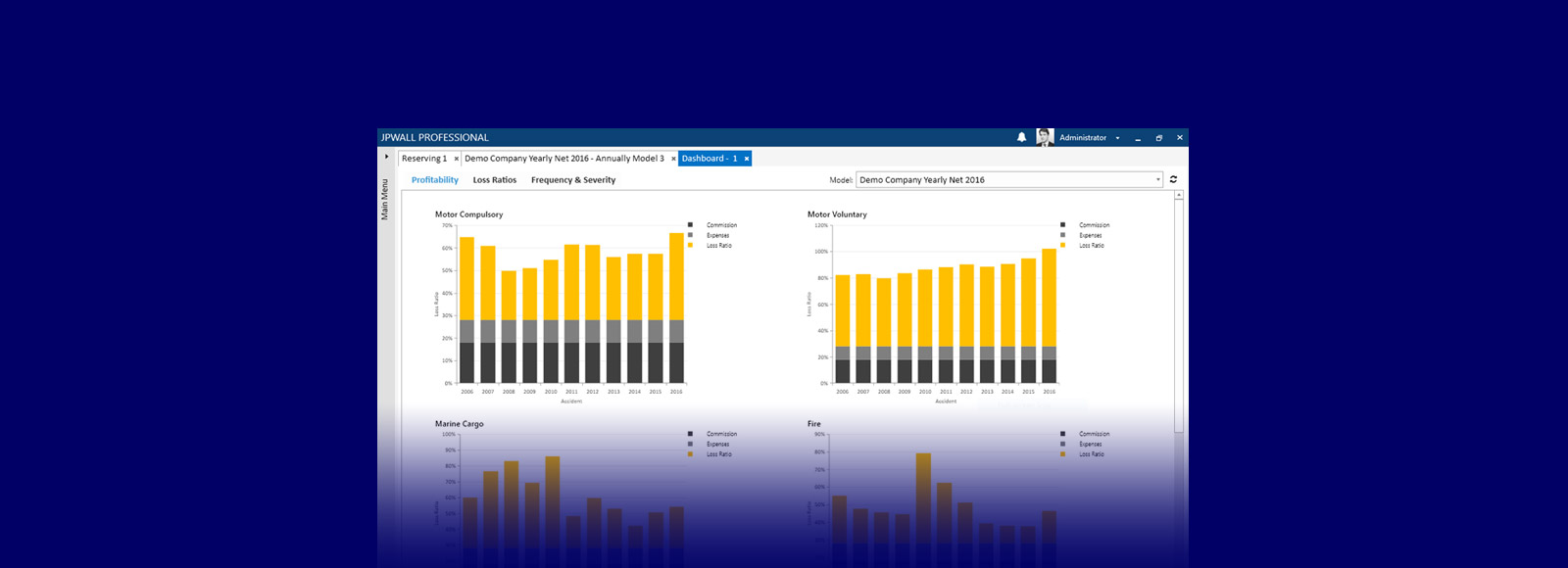The width and height of the screenshot is (1568, 568).
Task: Select 2016 yellow bar in Motor Compulsory
Action: coord(676,276)
